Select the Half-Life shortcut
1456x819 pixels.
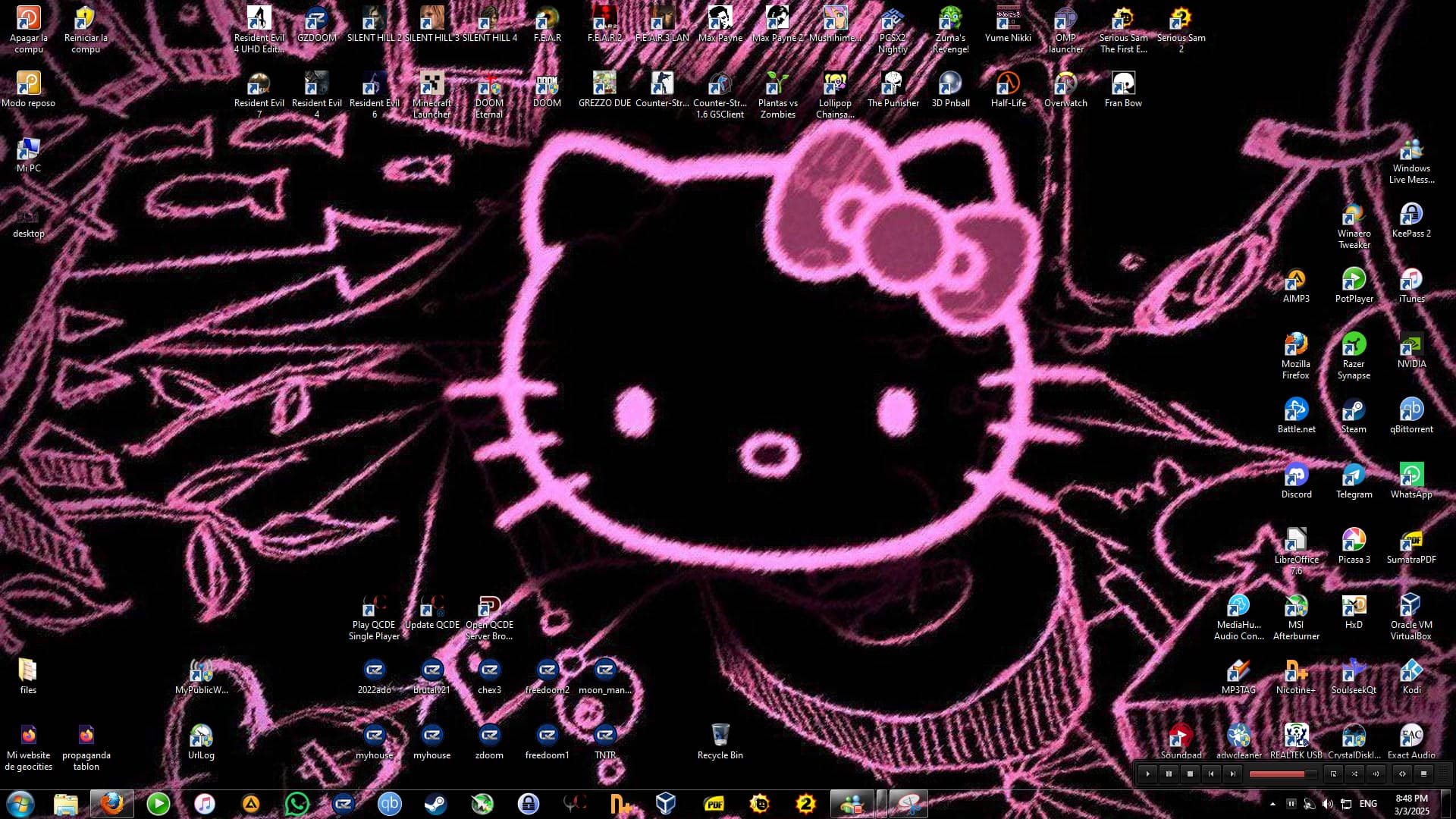coord(1008,89)
